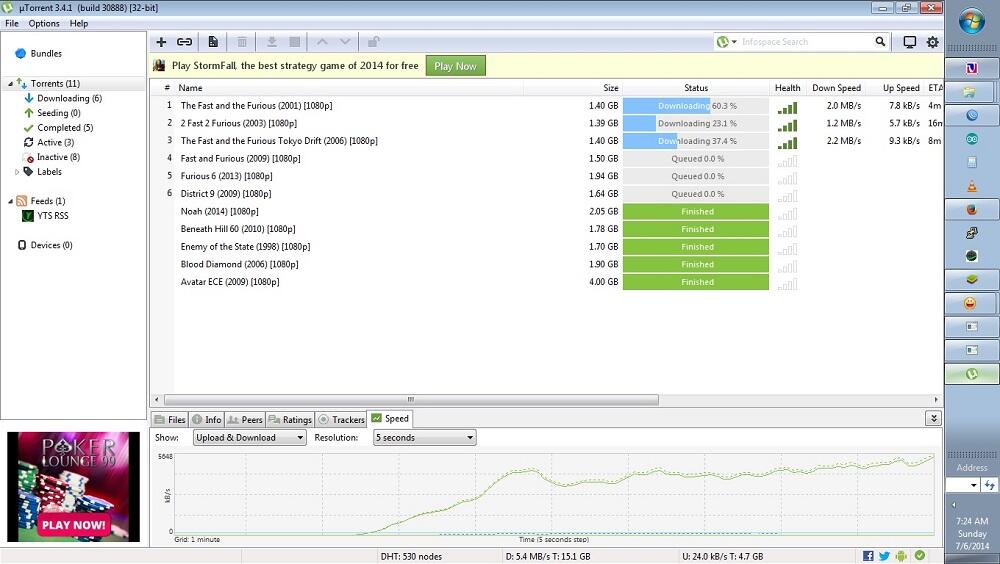Click the Start Torrent download icon
1000x564 pixels.
(x=272, y=42)
